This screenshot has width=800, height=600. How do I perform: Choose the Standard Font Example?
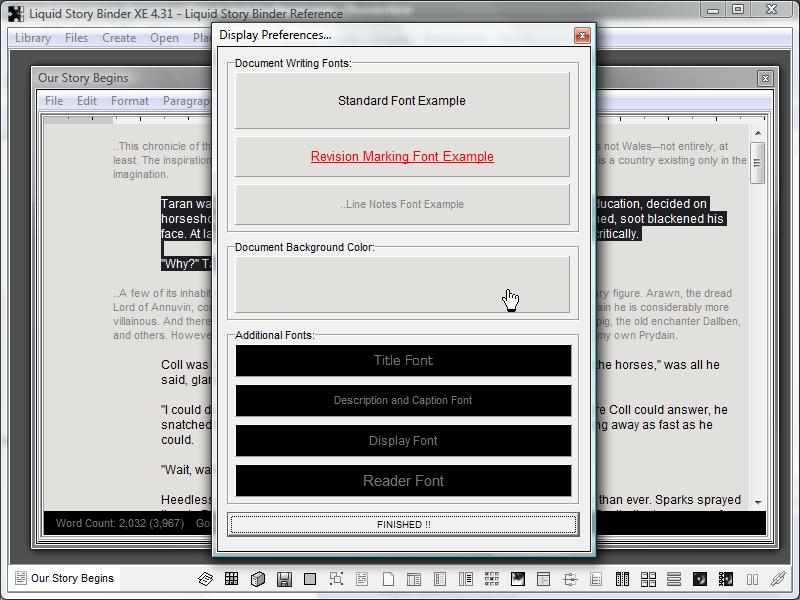tap(402, 101)
